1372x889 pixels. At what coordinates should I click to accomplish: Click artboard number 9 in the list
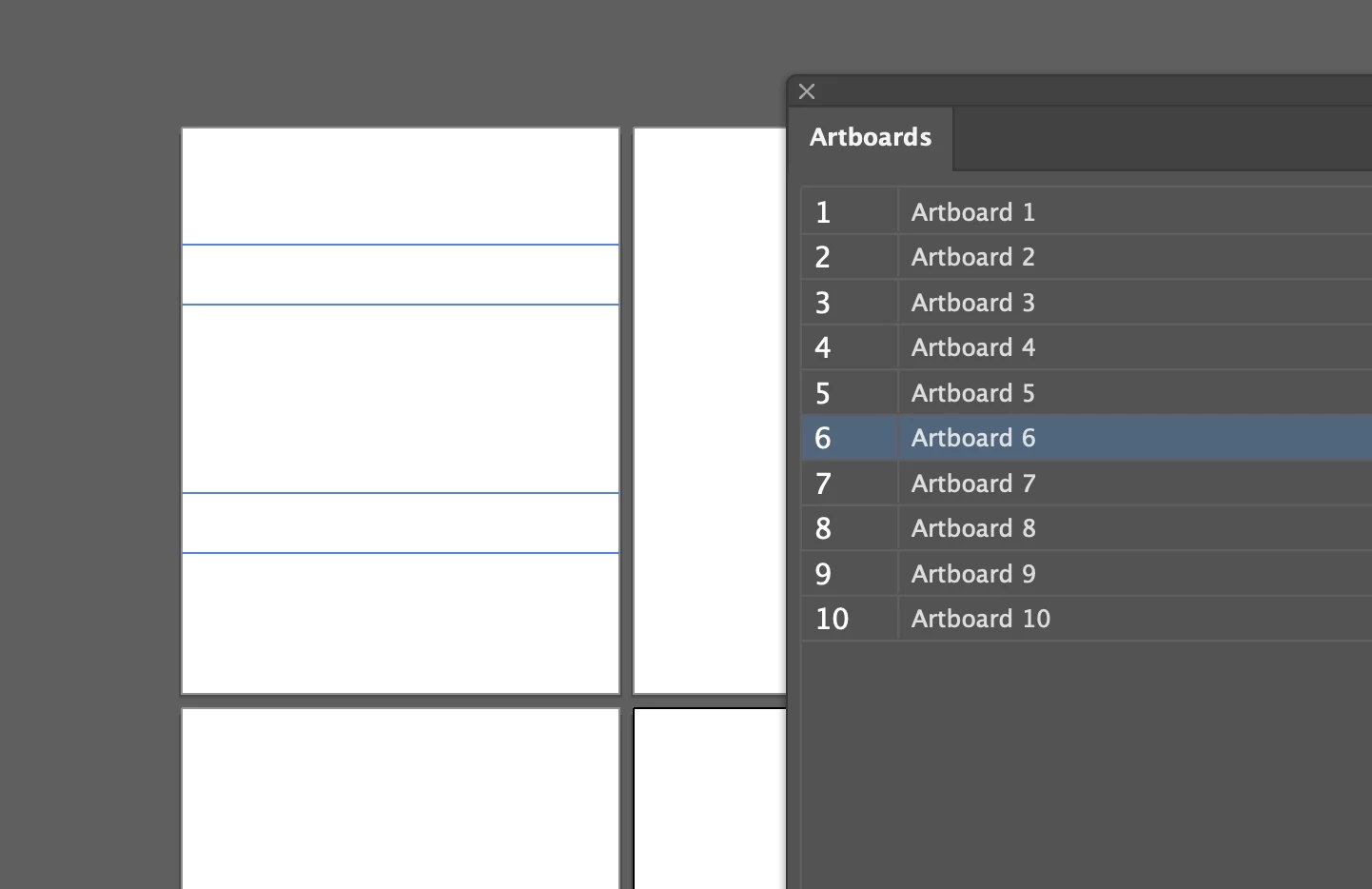(823, 574)
